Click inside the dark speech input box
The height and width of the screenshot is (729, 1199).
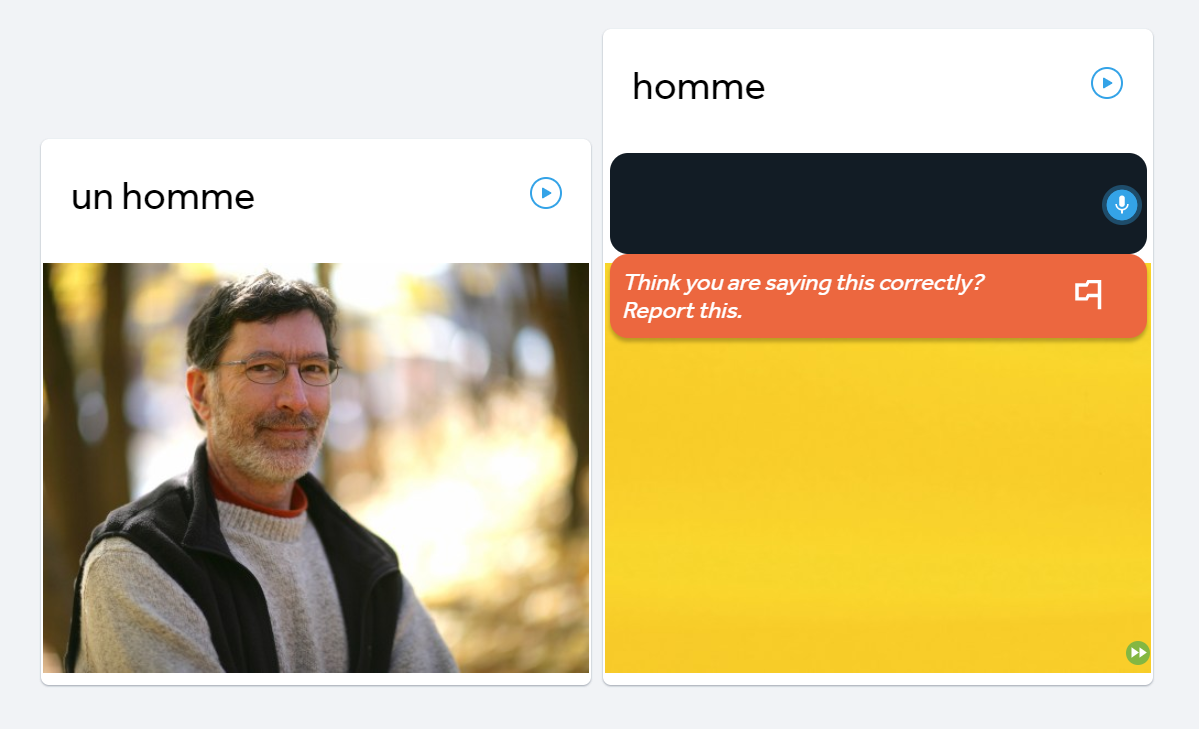click(856, 203)
